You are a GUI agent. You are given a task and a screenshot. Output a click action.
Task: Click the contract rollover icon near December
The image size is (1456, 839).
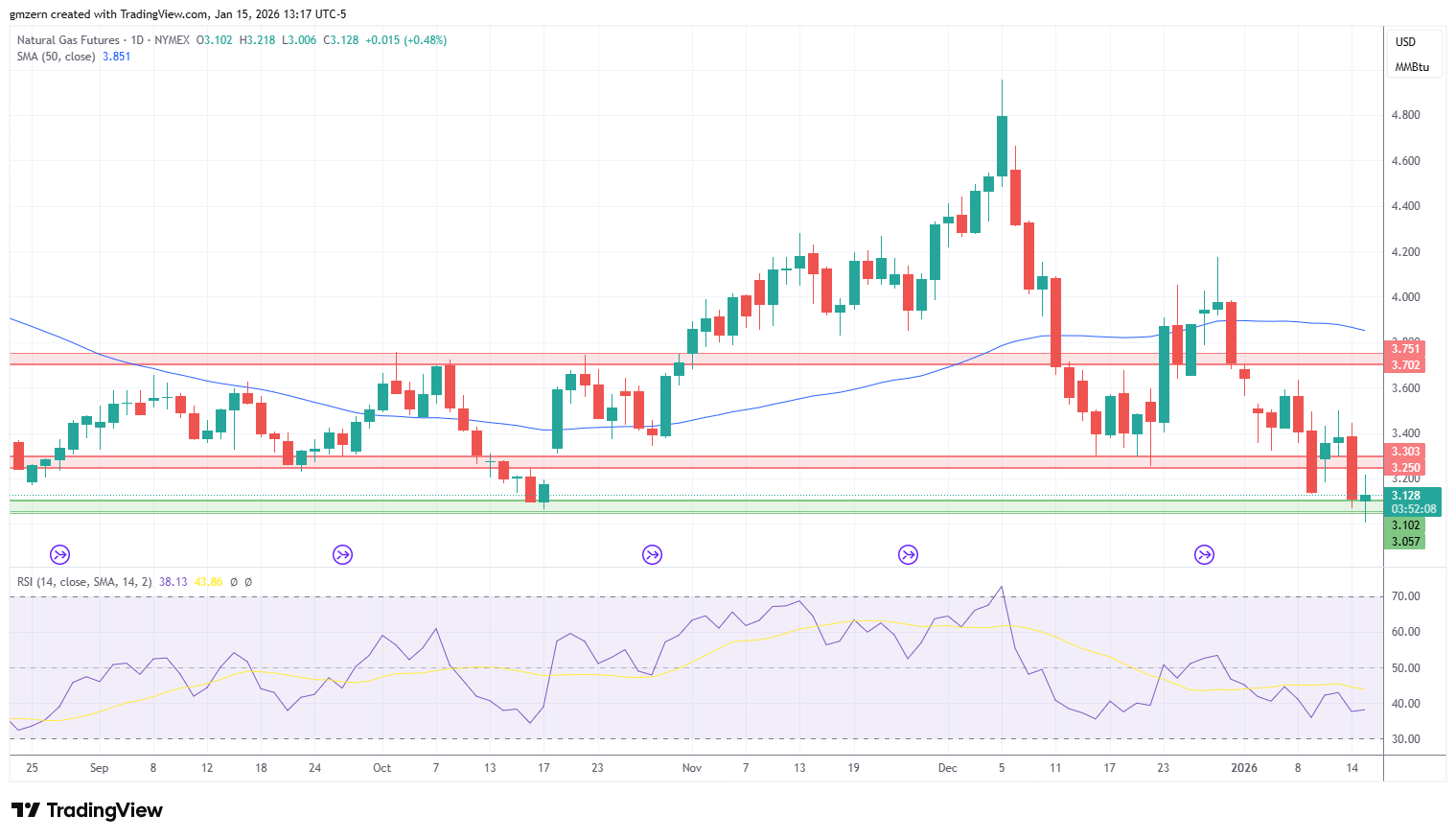pos(908,554)
